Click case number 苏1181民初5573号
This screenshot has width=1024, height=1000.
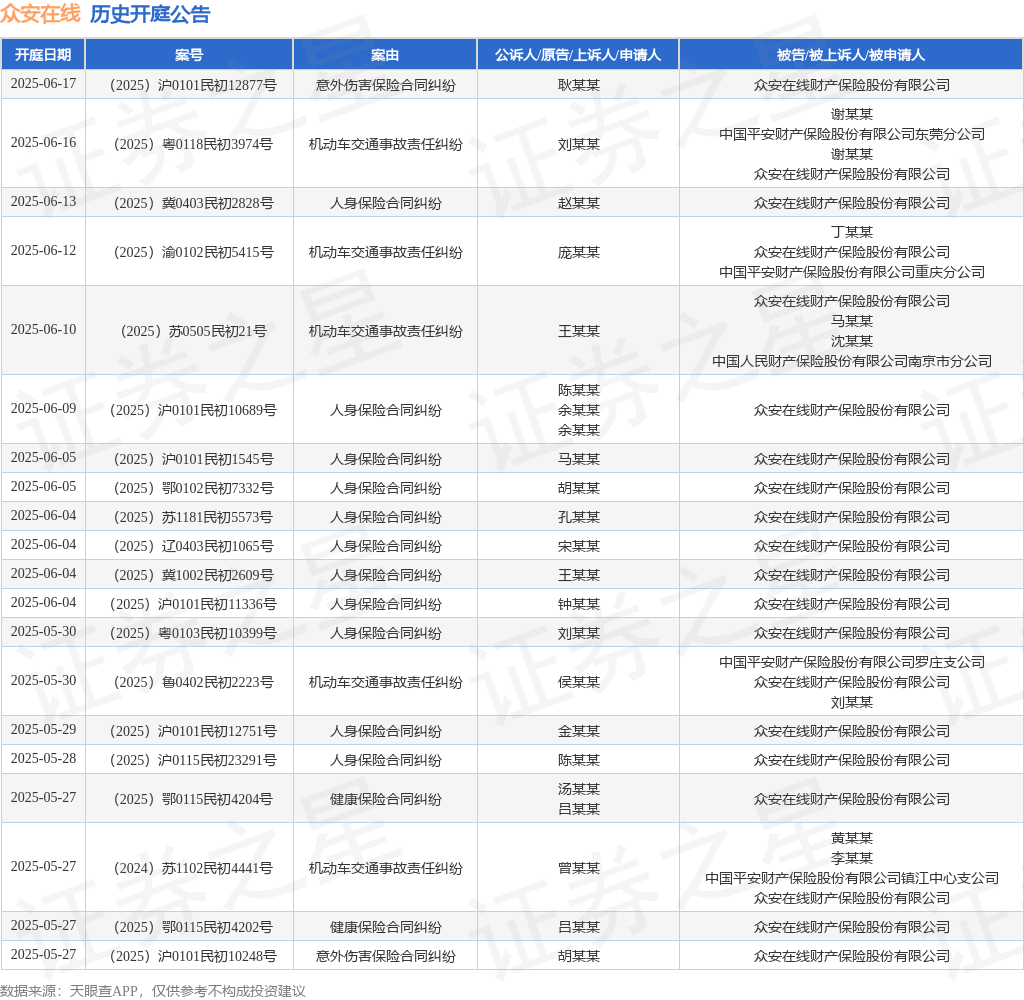click(x=193, y=517)
